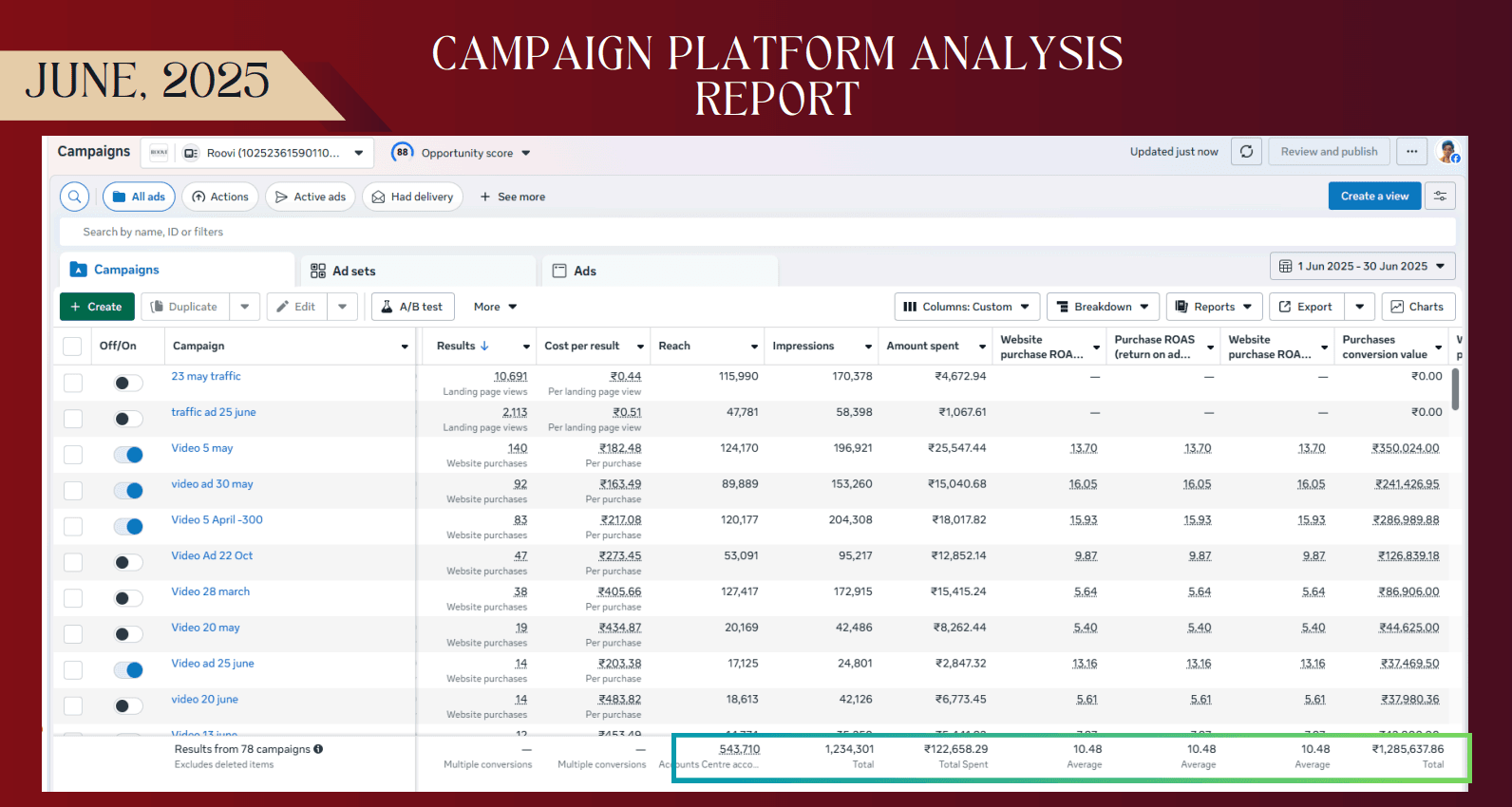The width and height of the screenshot is (1512, 807).
Task: Check the box for video ad 30 may
Action: coord(73,491)
